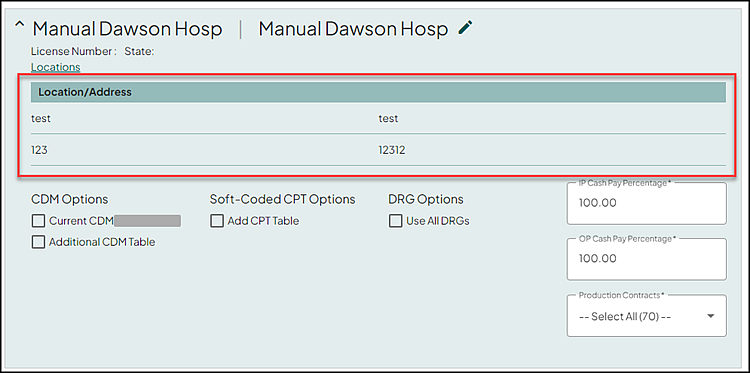Click the State label
This screenshot has width=750, height=373.
click(x=139, y=52)
